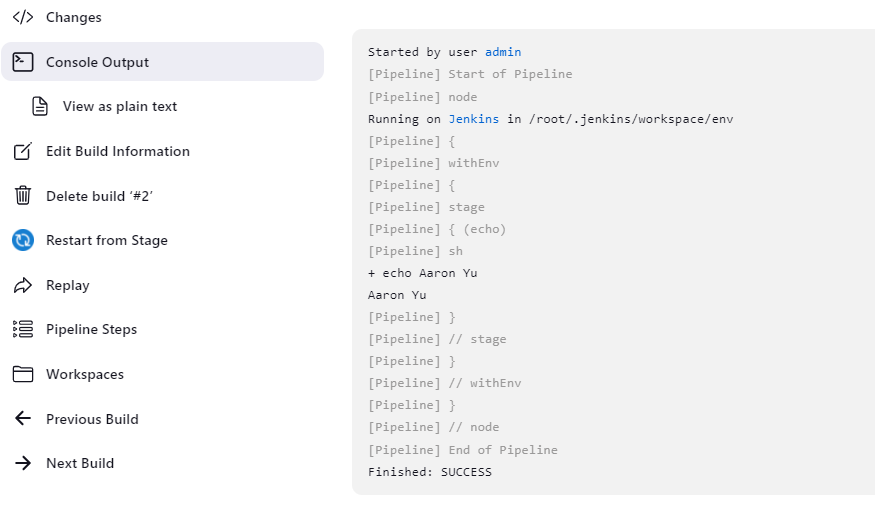This screenshot has width=875, height=518.
Task: Click the Replay arrow icon
Action: point(22,285)
